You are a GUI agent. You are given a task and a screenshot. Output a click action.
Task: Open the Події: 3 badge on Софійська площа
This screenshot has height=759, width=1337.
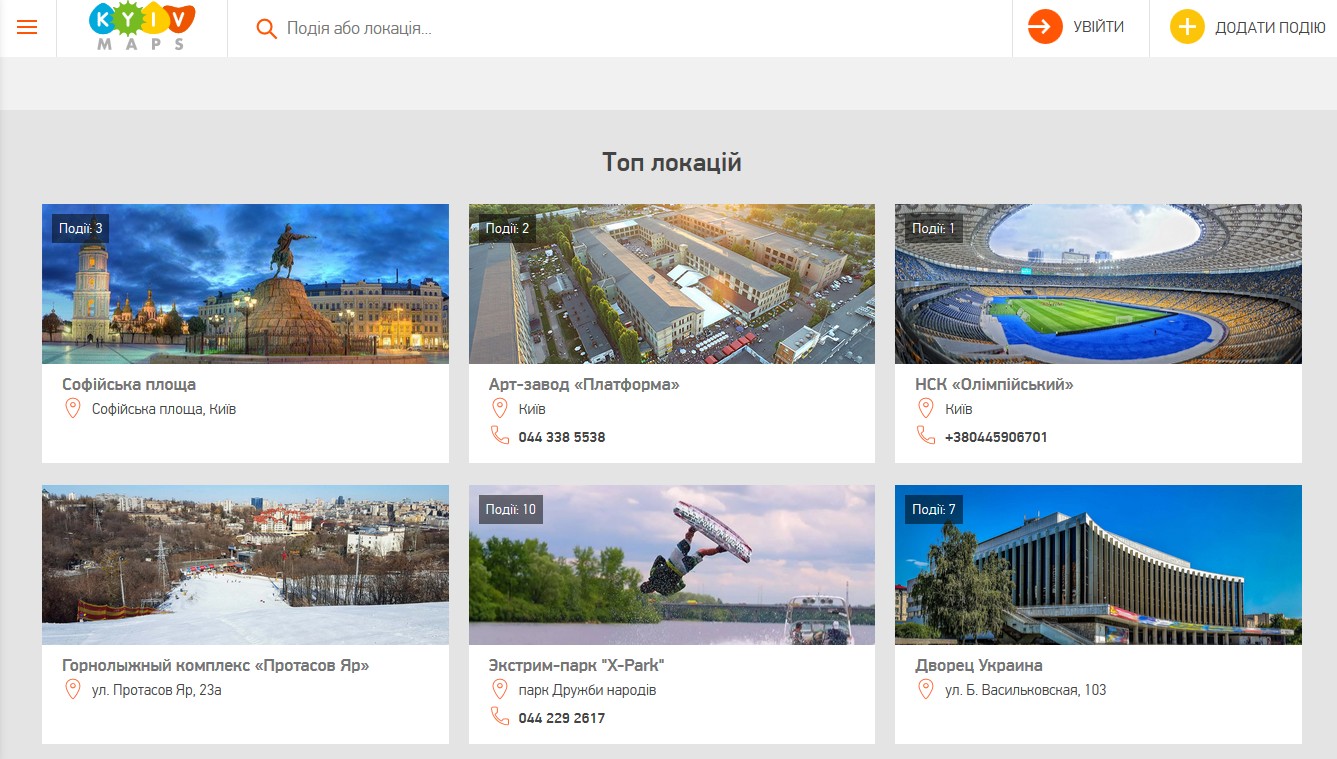point(81,227)
